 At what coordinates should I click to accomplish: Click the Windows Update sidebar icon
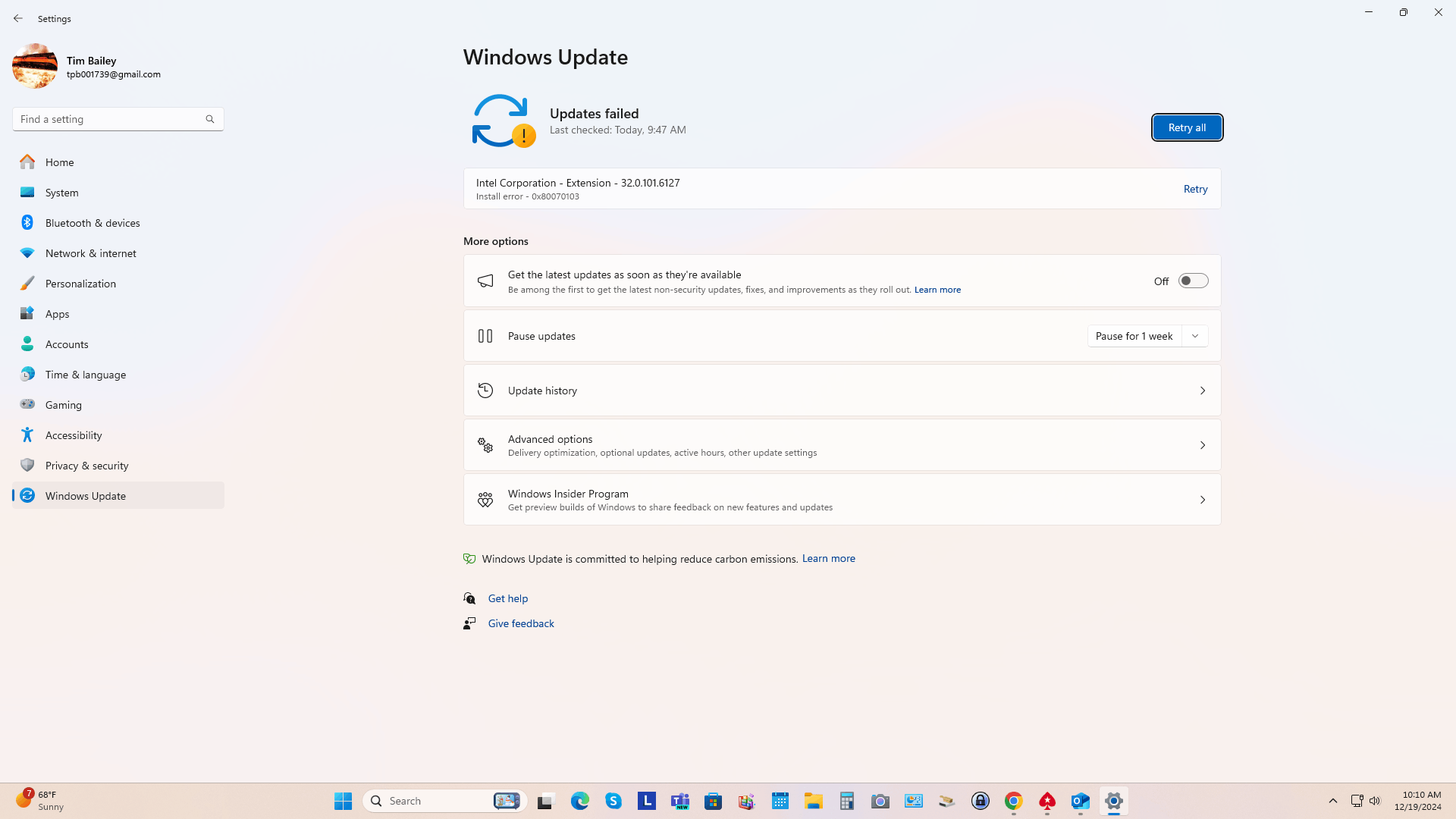27,495
